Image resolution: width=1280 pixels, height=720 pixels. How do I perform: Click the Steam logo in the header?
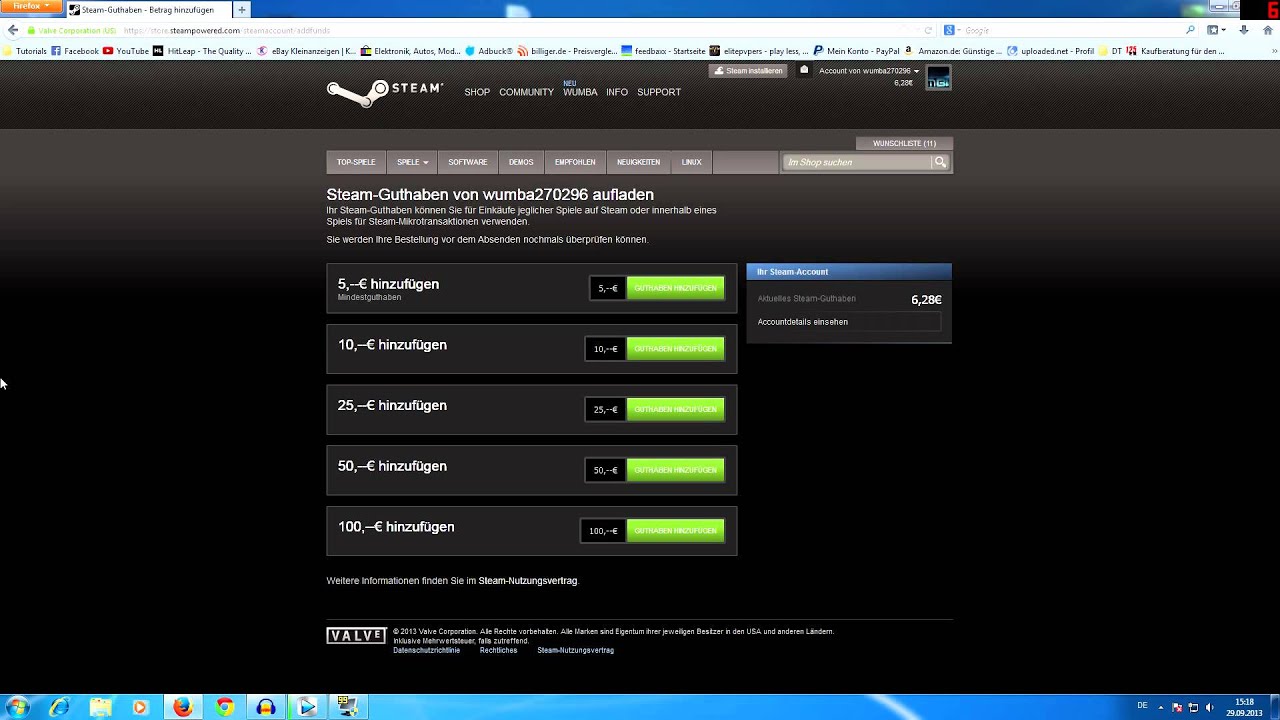click(385, 92)
